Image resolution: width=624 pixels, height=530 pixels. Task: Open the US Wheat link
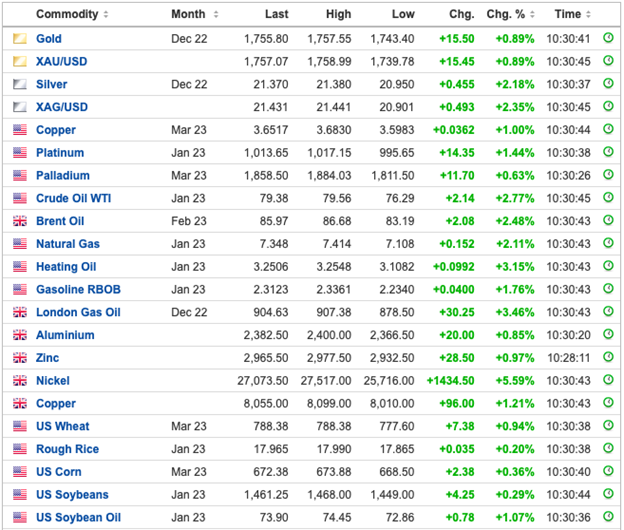pos(63,426)
